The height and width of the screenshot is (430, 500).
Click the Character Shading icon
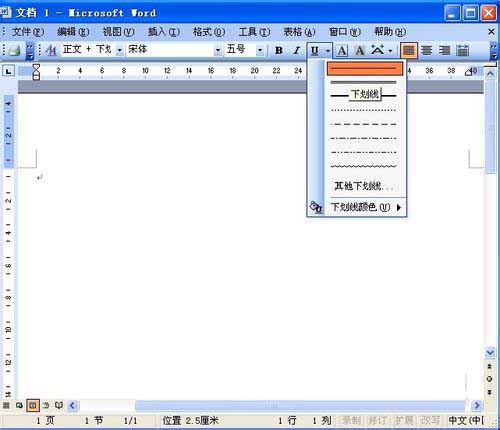click(359, 50)
